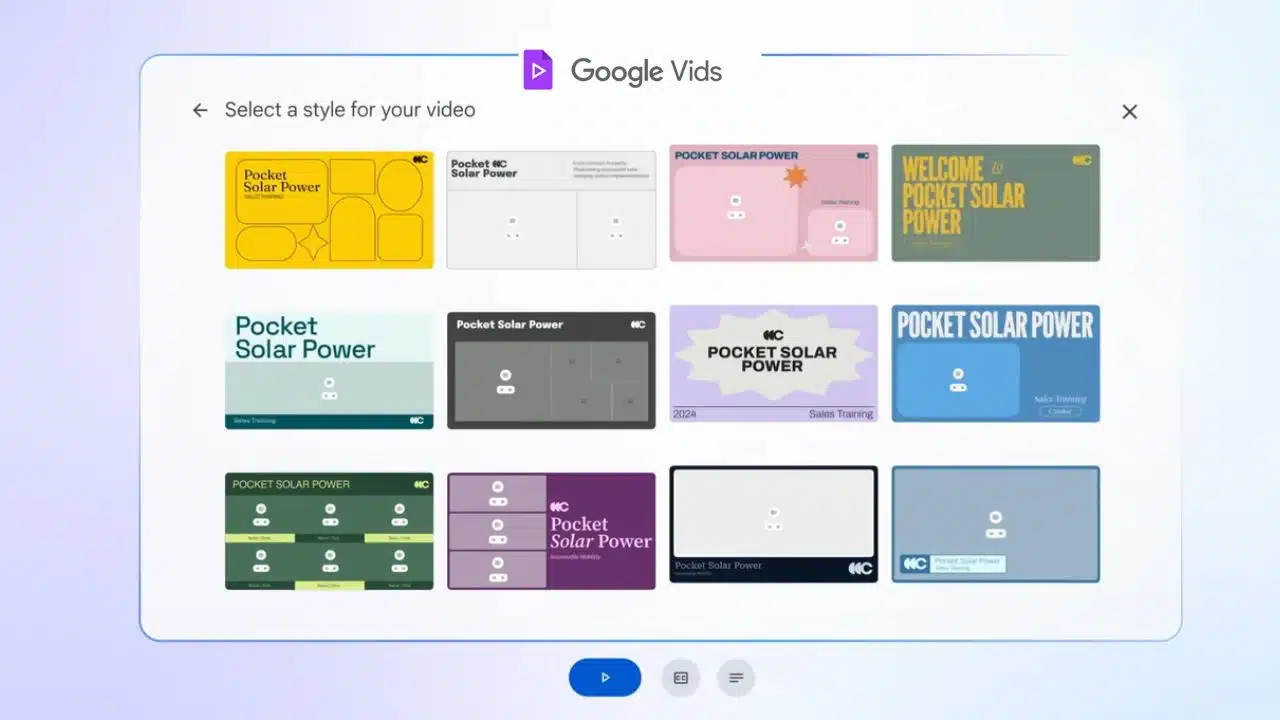Click the back arrow
The height and width of the screenshot is (720, 1280).
(x=200, y=110)
